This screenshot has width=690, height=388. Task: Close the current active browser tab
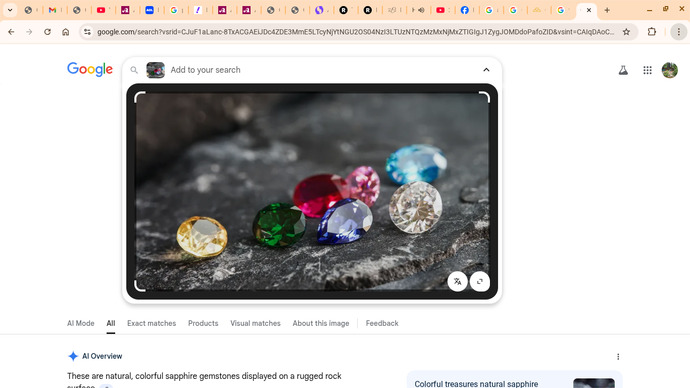pyautogui.click(x=589, y=10)
